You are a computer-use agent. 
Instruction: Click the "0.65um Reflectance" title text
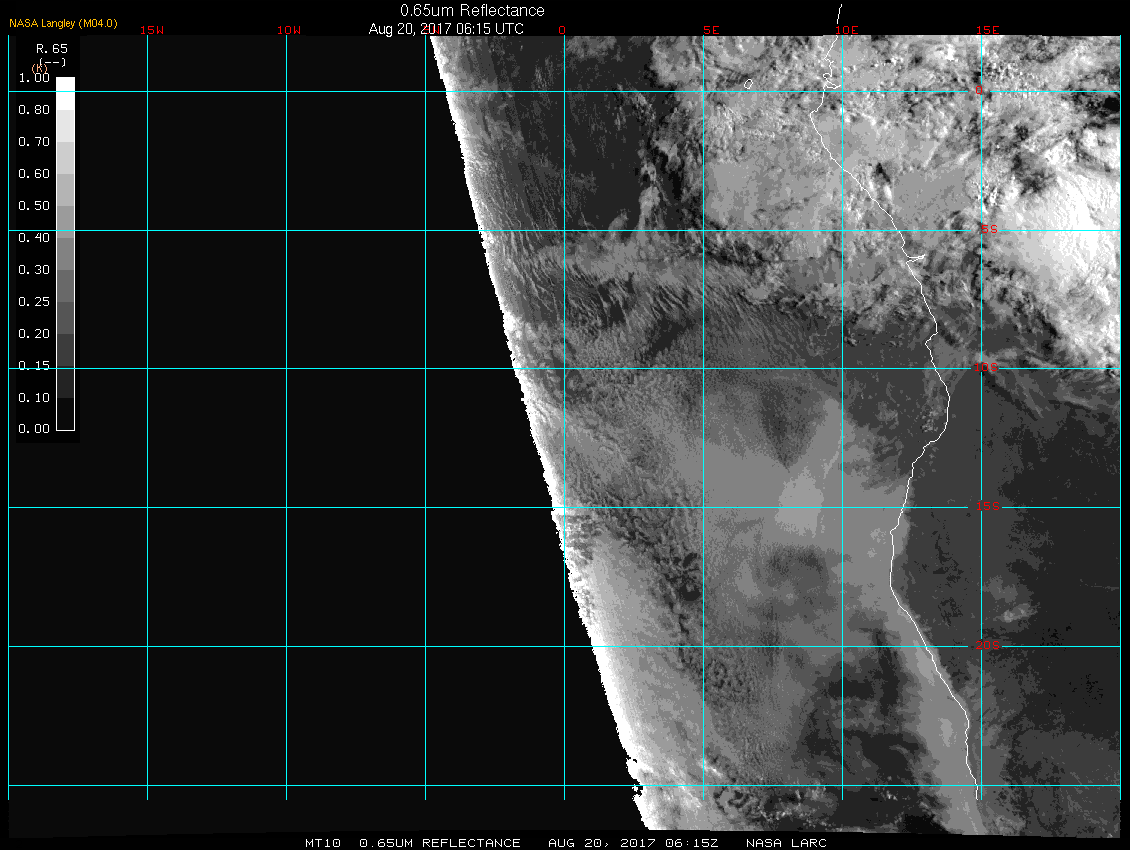[x=472, y=11]
